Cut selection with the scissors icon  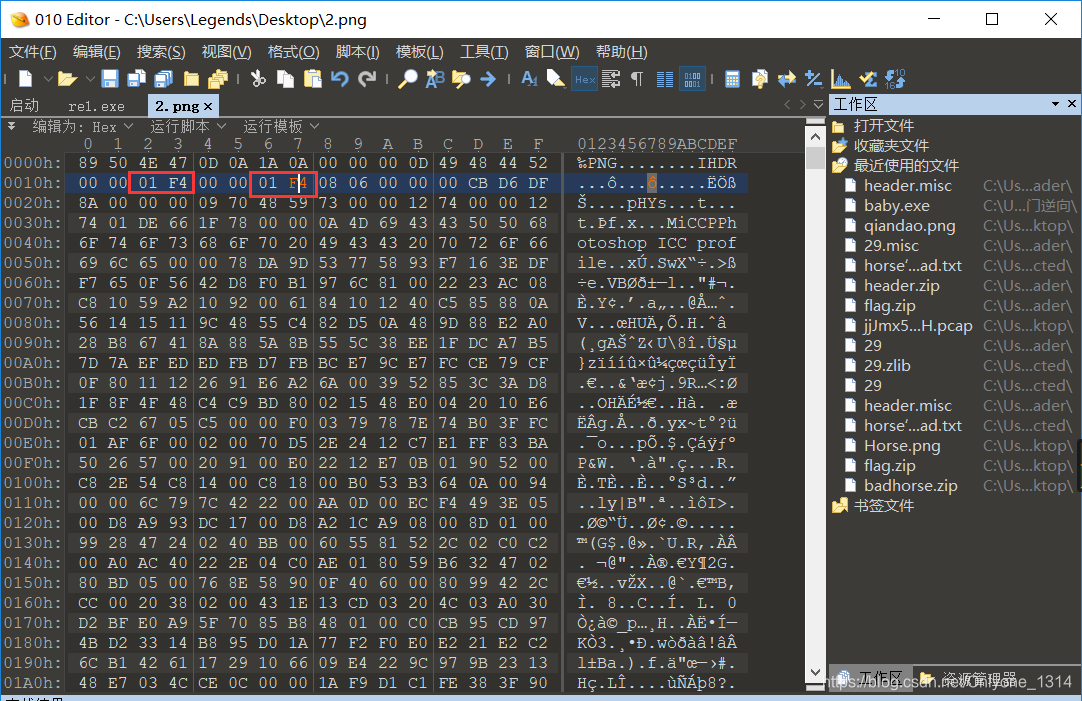[258, 79]
